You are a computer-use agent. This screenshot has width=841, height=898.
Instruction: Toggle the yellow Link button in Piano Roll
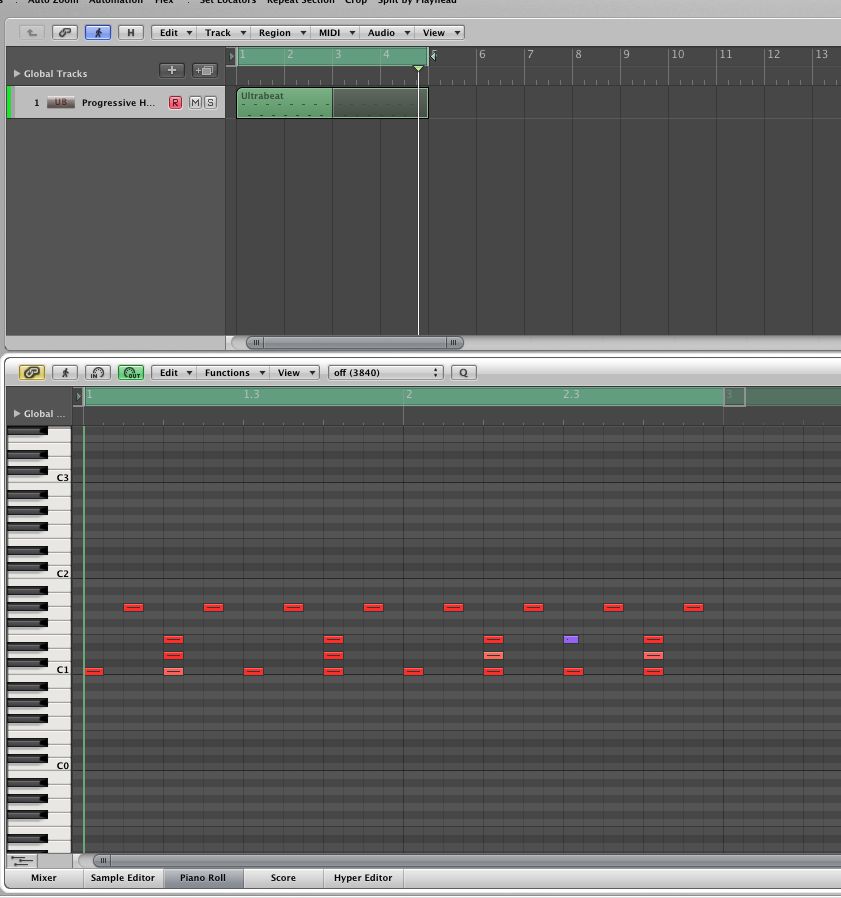tap(32, 373)
